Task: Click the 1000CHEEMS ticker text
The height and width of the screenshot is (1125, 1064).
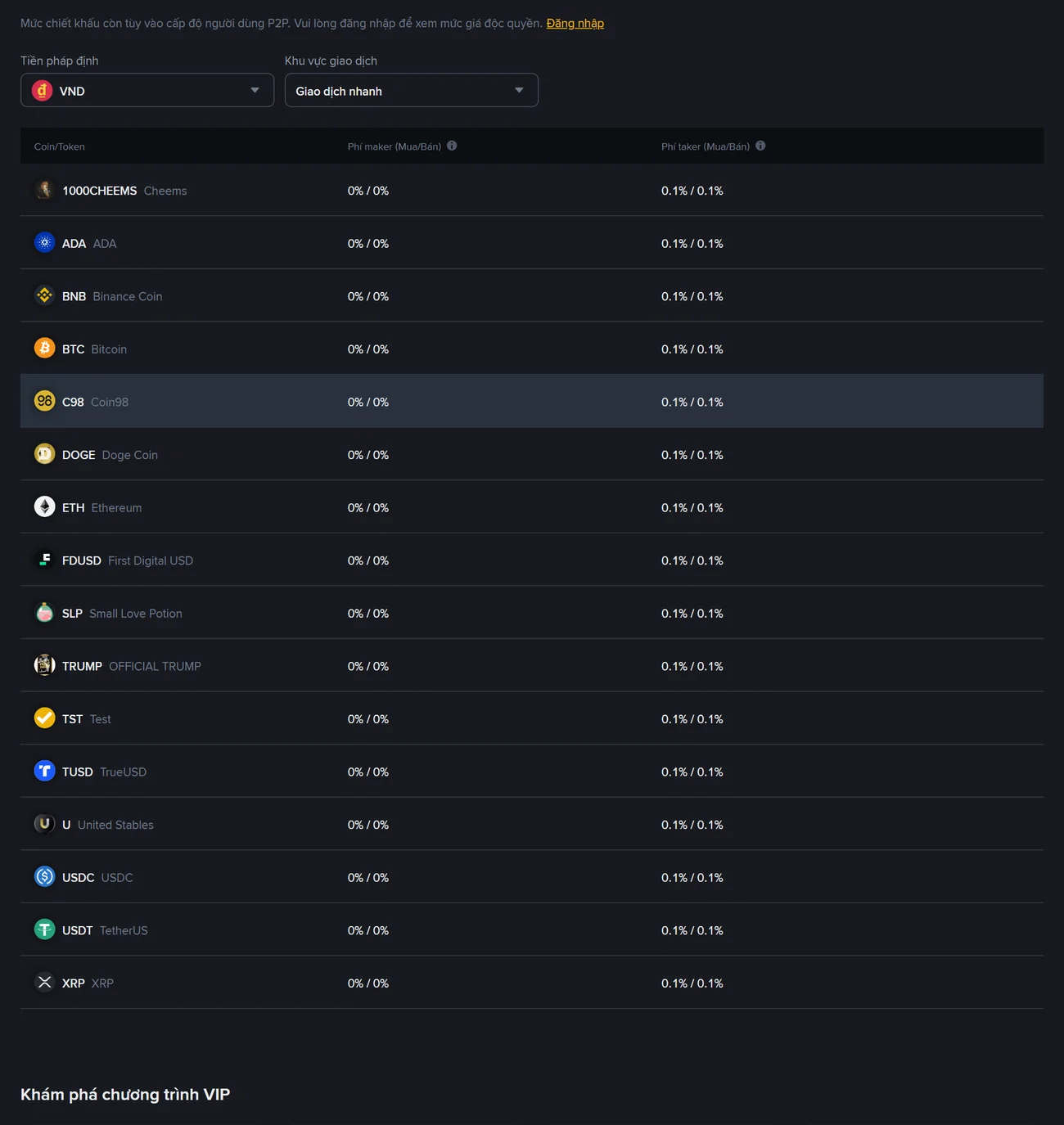Action: (100, 191)
